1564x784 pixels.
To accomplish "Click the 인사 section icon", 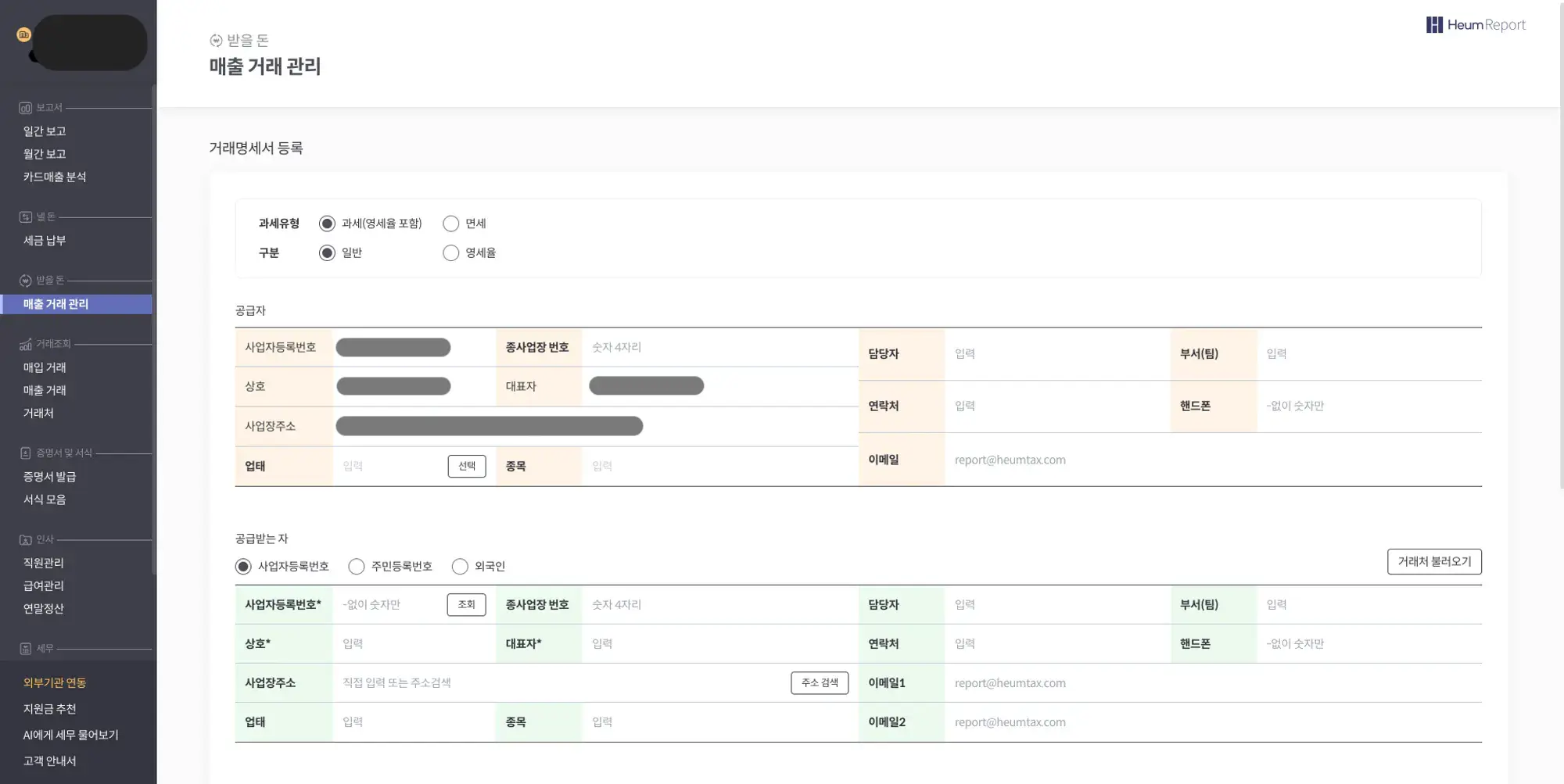I will point(25,539).
